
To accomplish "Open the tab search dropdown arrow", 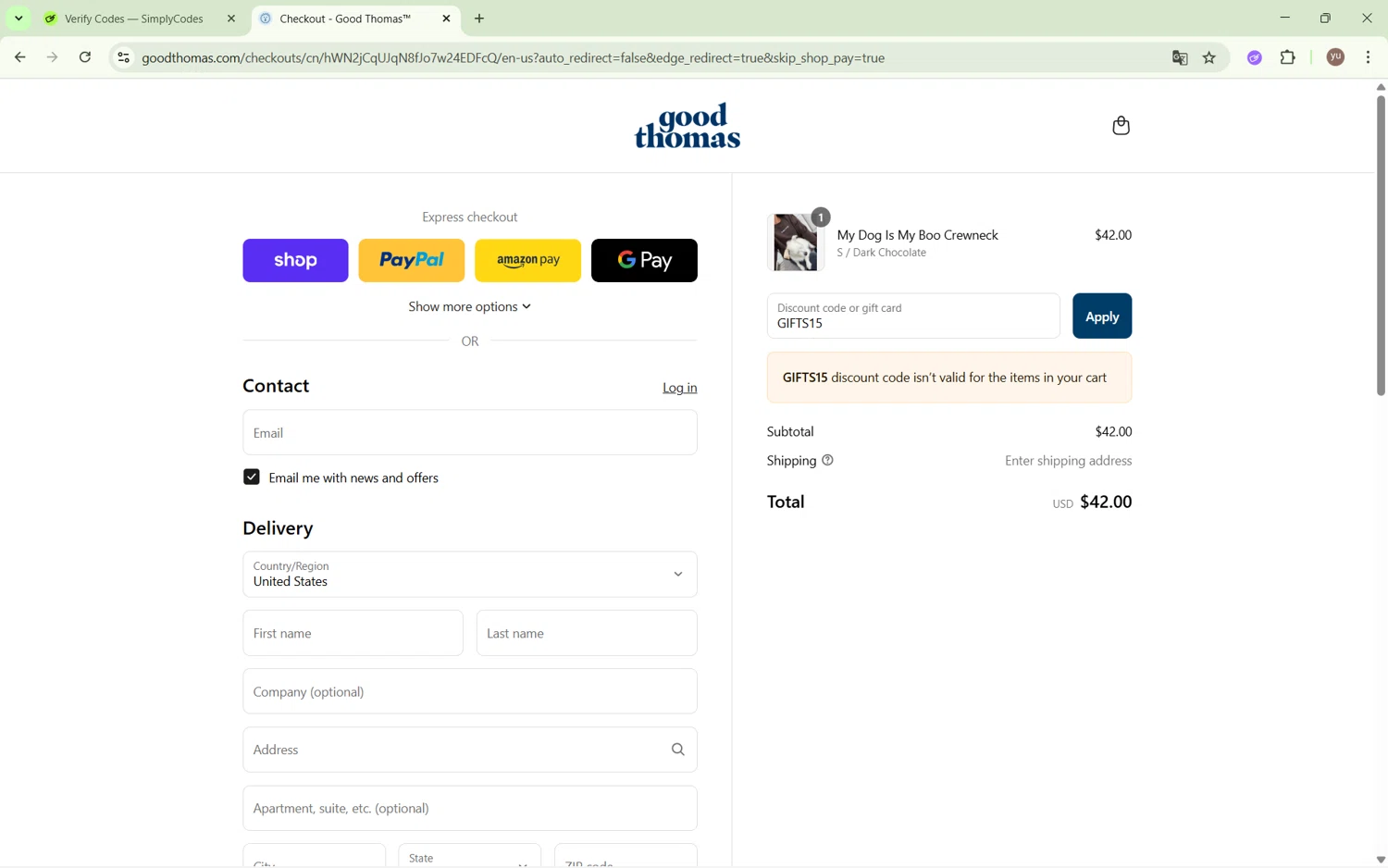I will point(19,19).
